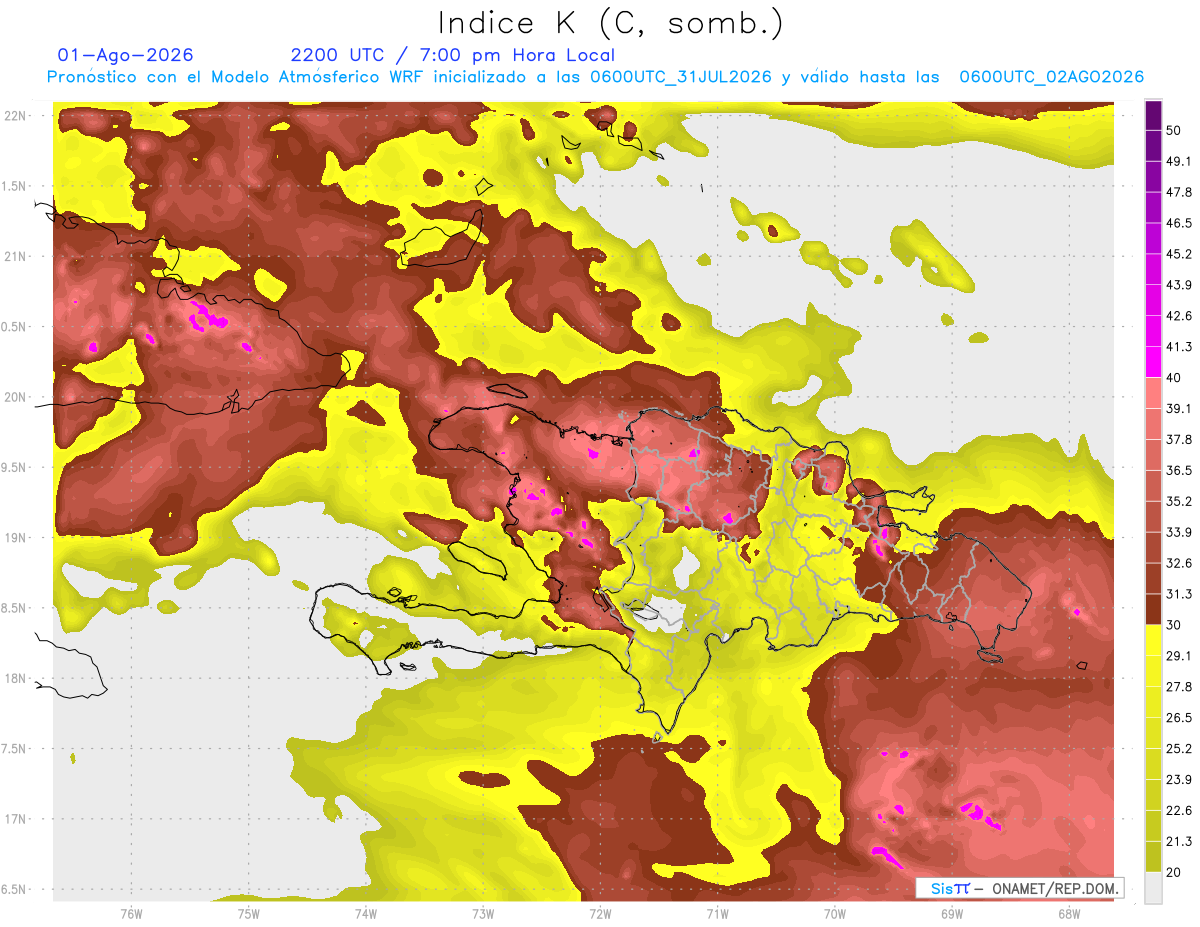Click the 17N latitude label

click(x=15, y=819)
